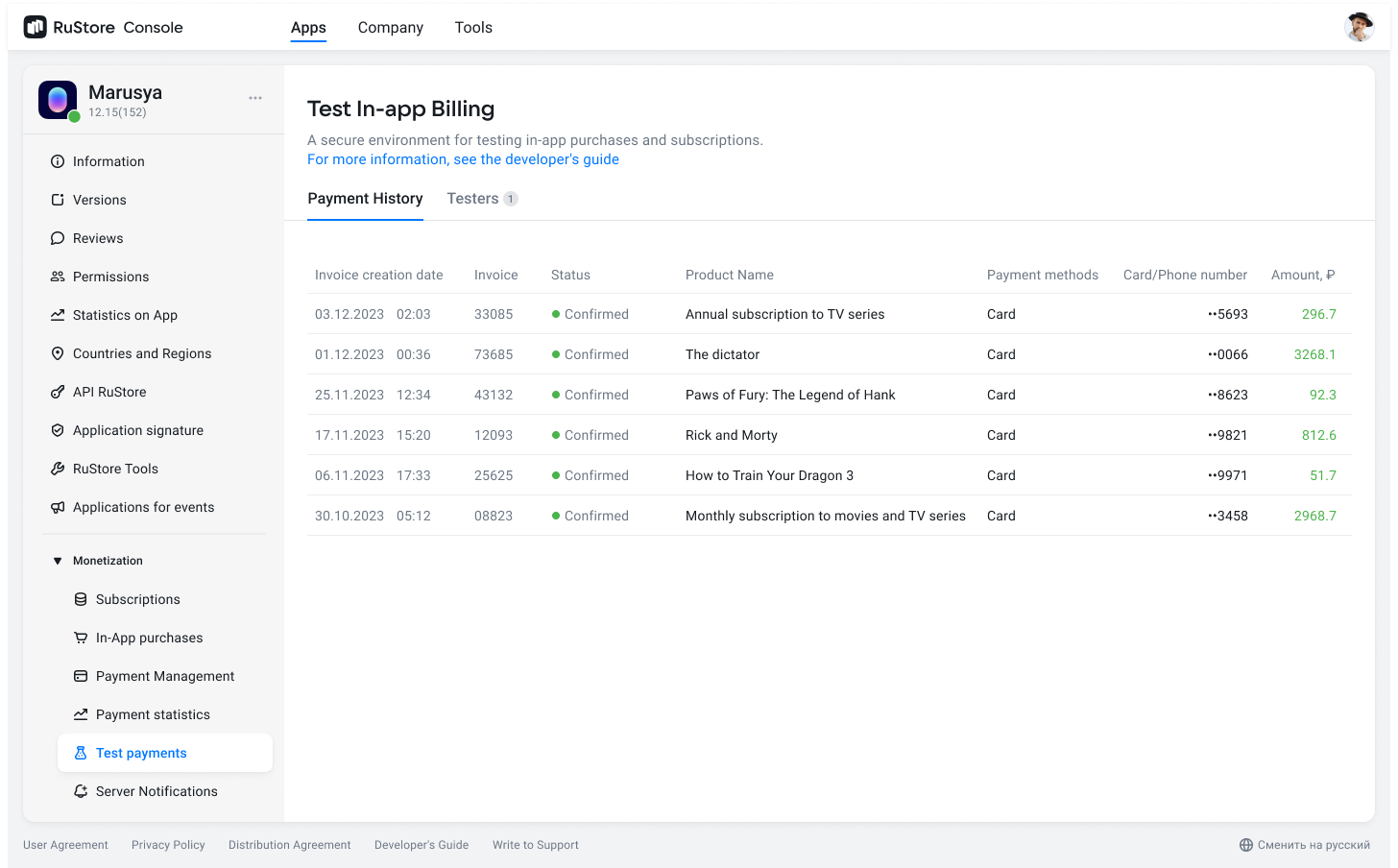Collapse the Monetization section triangle

click(x=58, y=561)
